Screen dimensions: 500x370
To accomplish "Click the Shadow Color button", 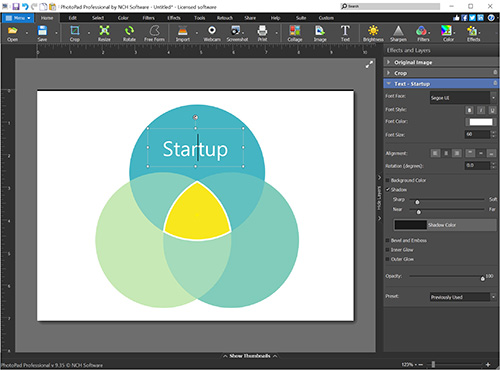I will click(445, 225).
